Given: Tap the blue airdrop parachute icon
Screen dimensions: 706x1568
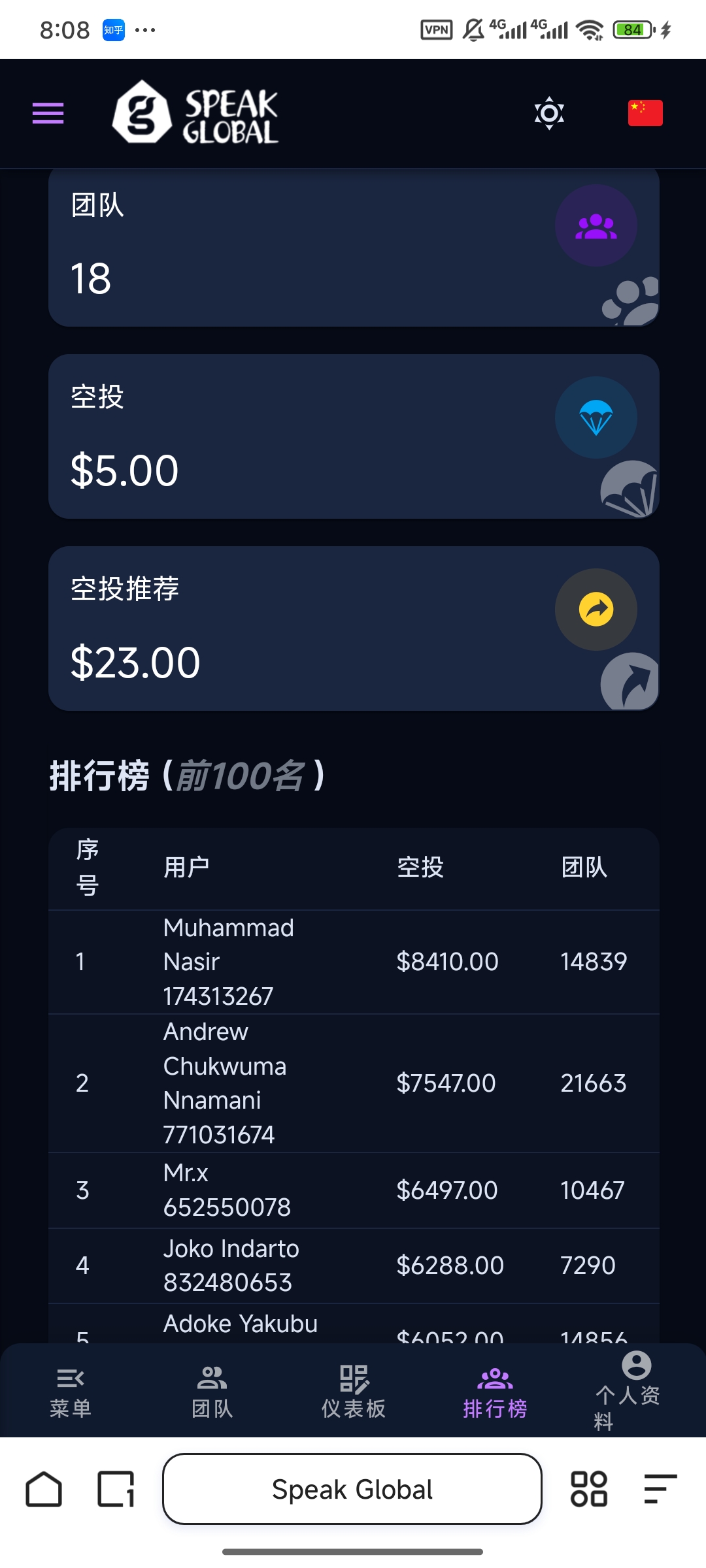Looking at the screenshot, I should (x=596, y=418).
